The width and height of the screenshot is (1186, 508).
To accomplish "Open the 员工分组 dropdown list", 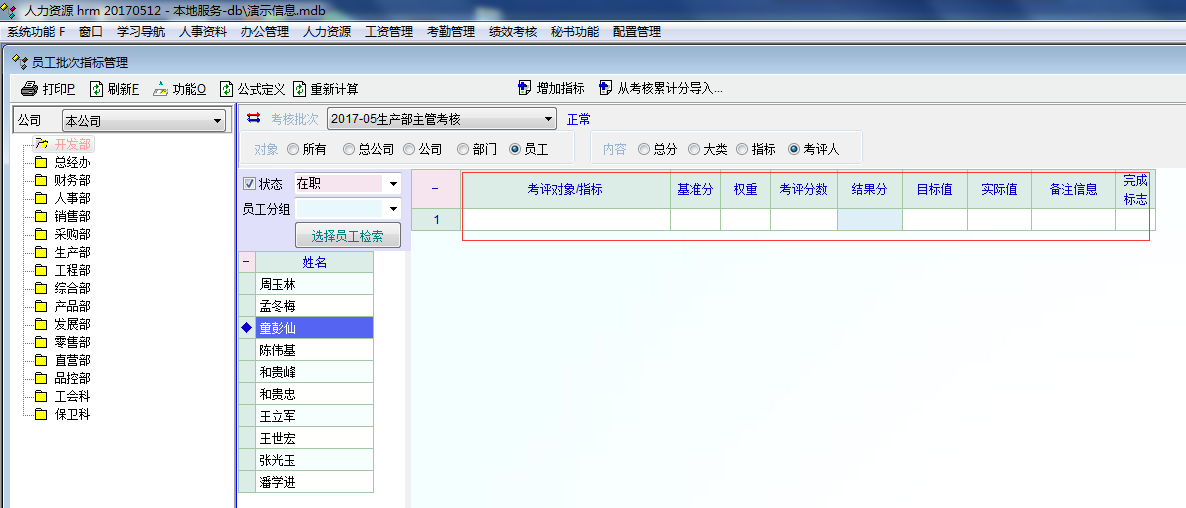I will [393, 209].
